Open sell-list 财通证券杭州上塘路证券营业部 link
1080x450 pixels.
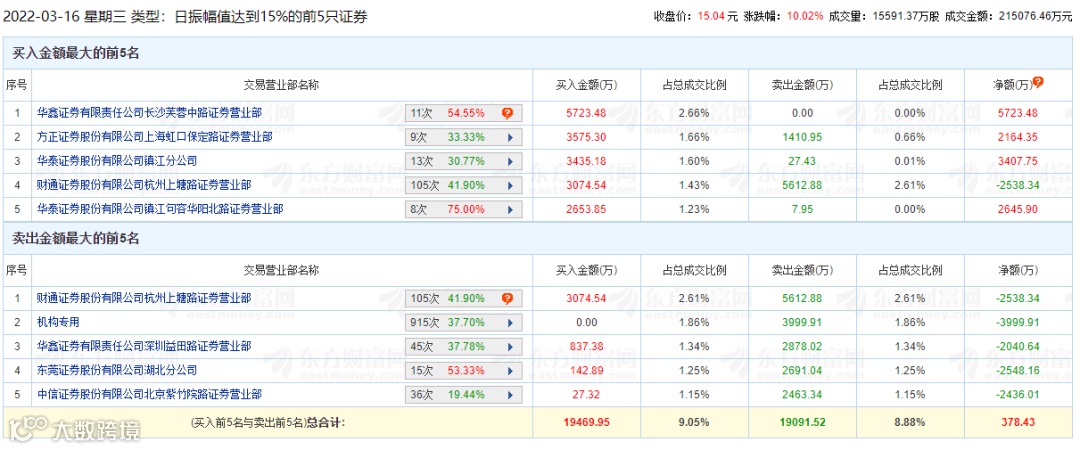pos(143,298)
